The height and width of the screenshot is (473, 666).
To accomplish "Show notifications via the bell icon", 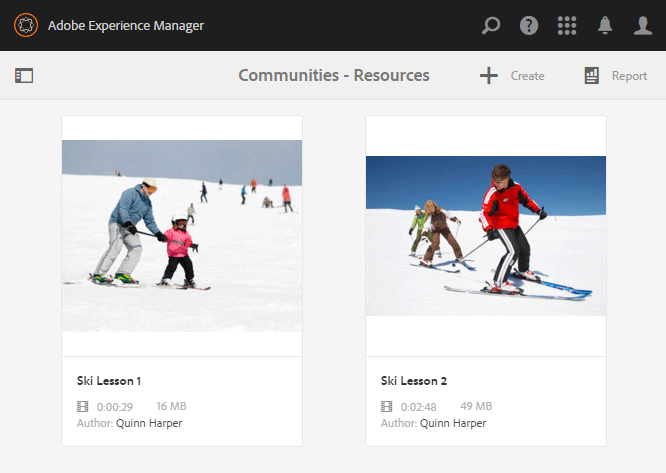I will pos(605,25).
